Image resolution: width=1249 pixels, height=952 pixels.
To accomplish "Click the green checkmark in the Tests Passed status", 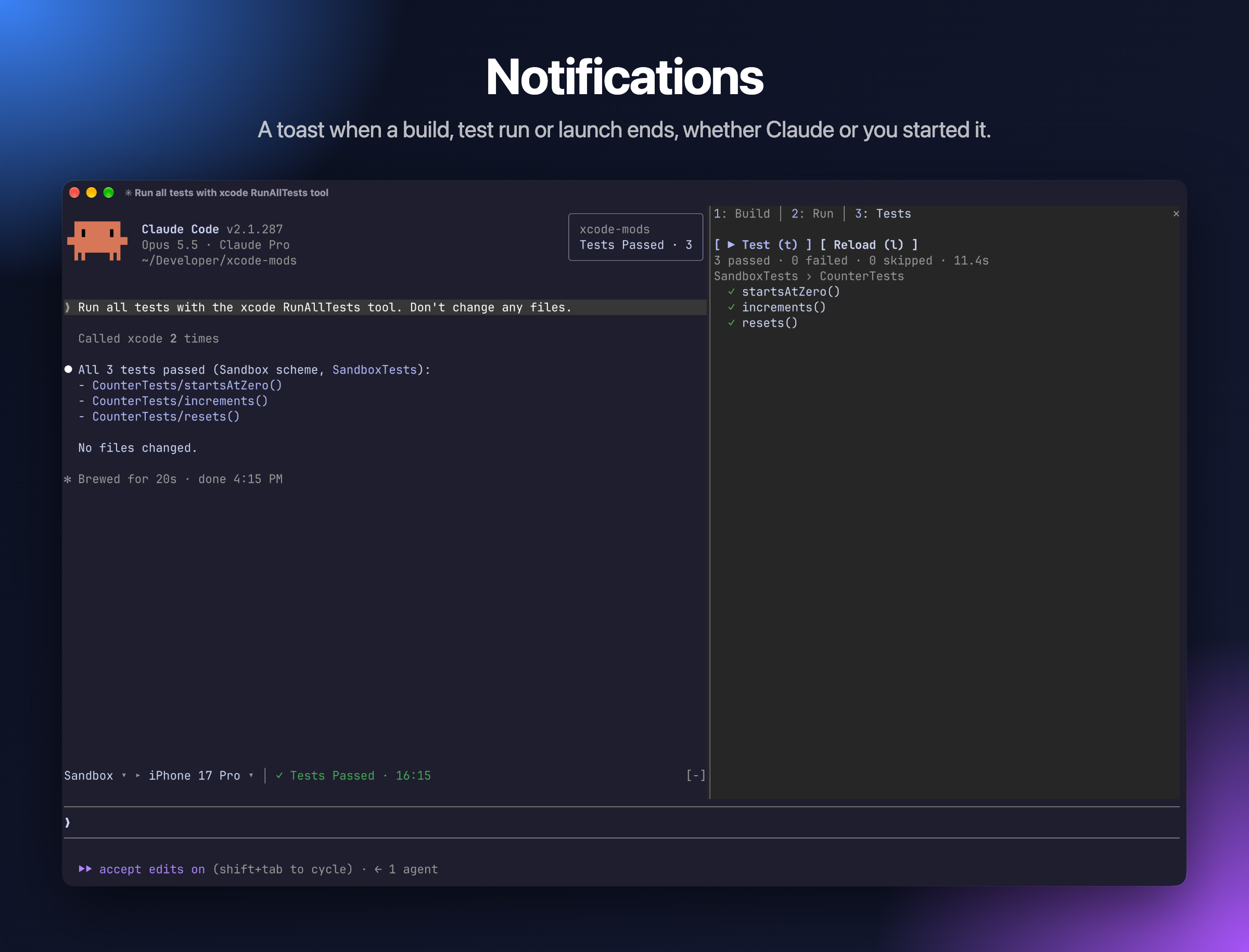I will pos(279,776).
